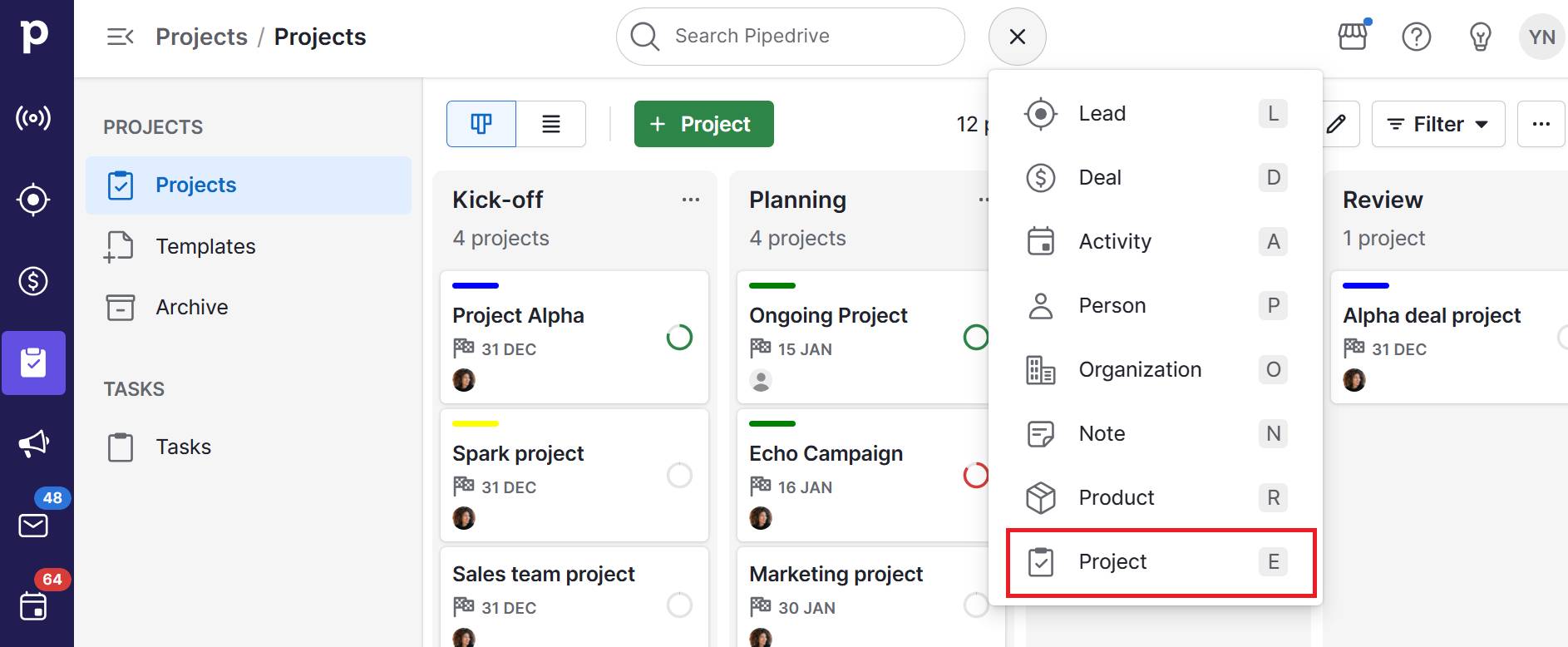Select Person in quick add menu
This screenshot has height=647, width=1568.
tap(1156, 305)
